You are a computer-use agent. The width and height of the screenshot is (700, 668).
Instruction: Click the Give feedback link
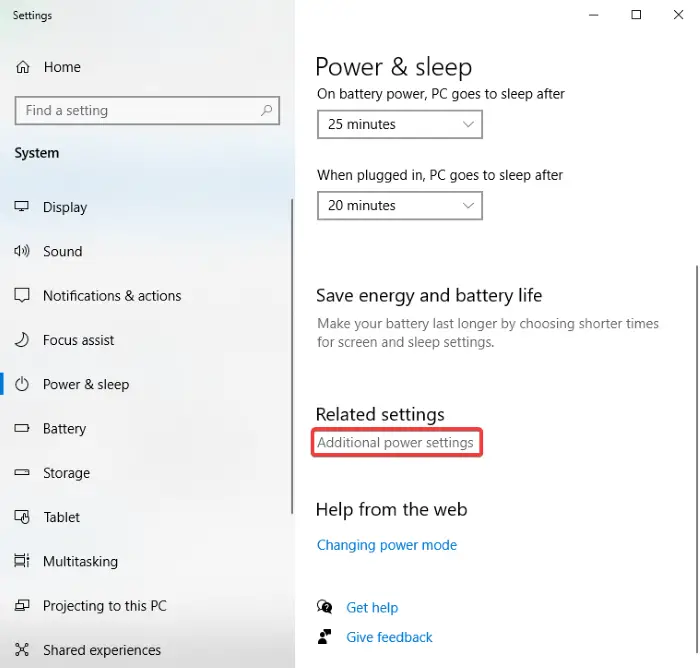(389, 637)
